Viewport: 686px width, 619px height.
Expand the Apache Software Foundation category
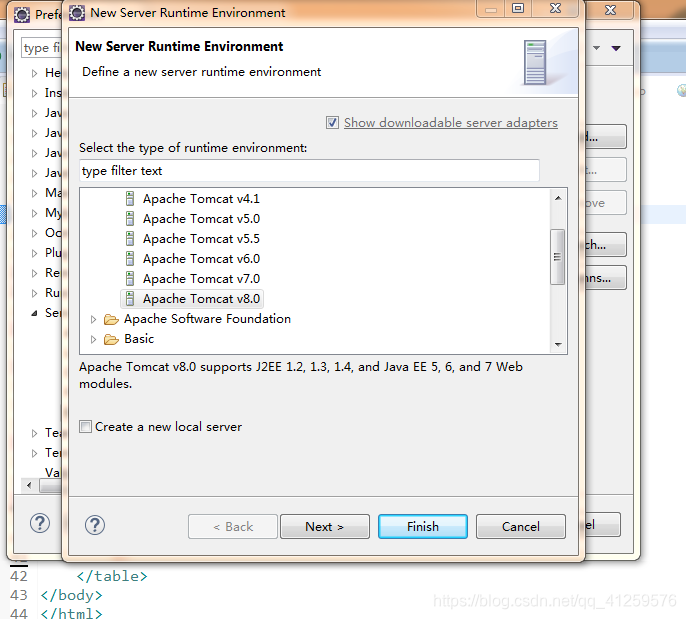click(x=93, y=320)
